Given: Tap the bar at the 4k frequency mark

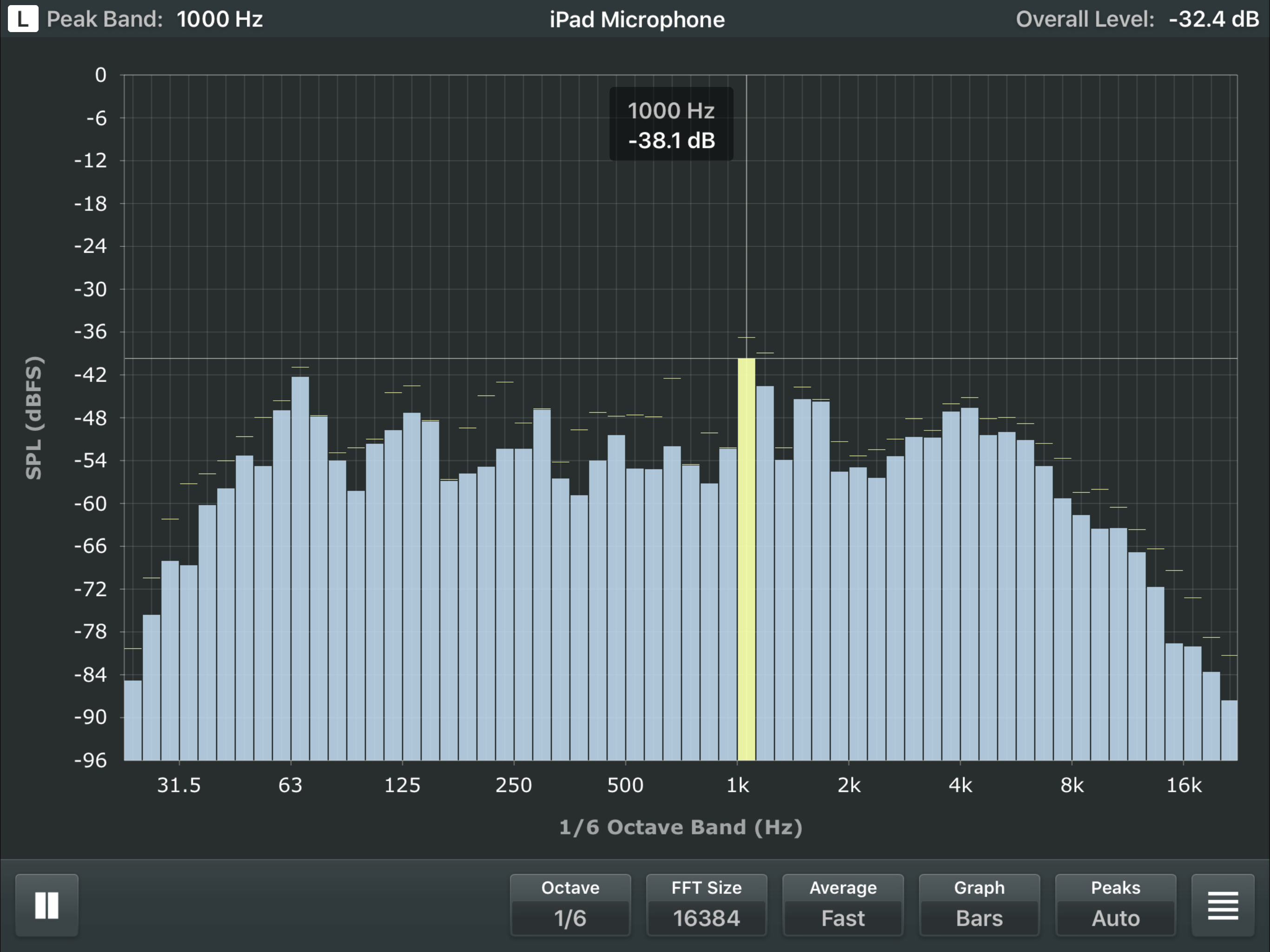Looking at the screenshot, I should click(x=969, y=583).
